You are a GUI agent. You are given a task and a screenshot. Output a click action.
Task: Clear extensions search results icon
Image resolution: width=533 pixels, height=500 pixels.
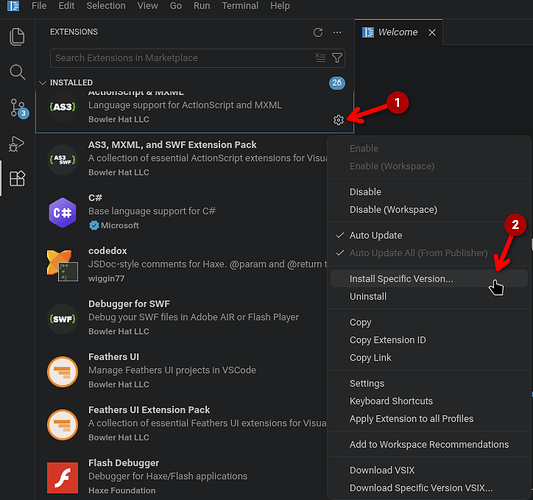click(320, 58)
